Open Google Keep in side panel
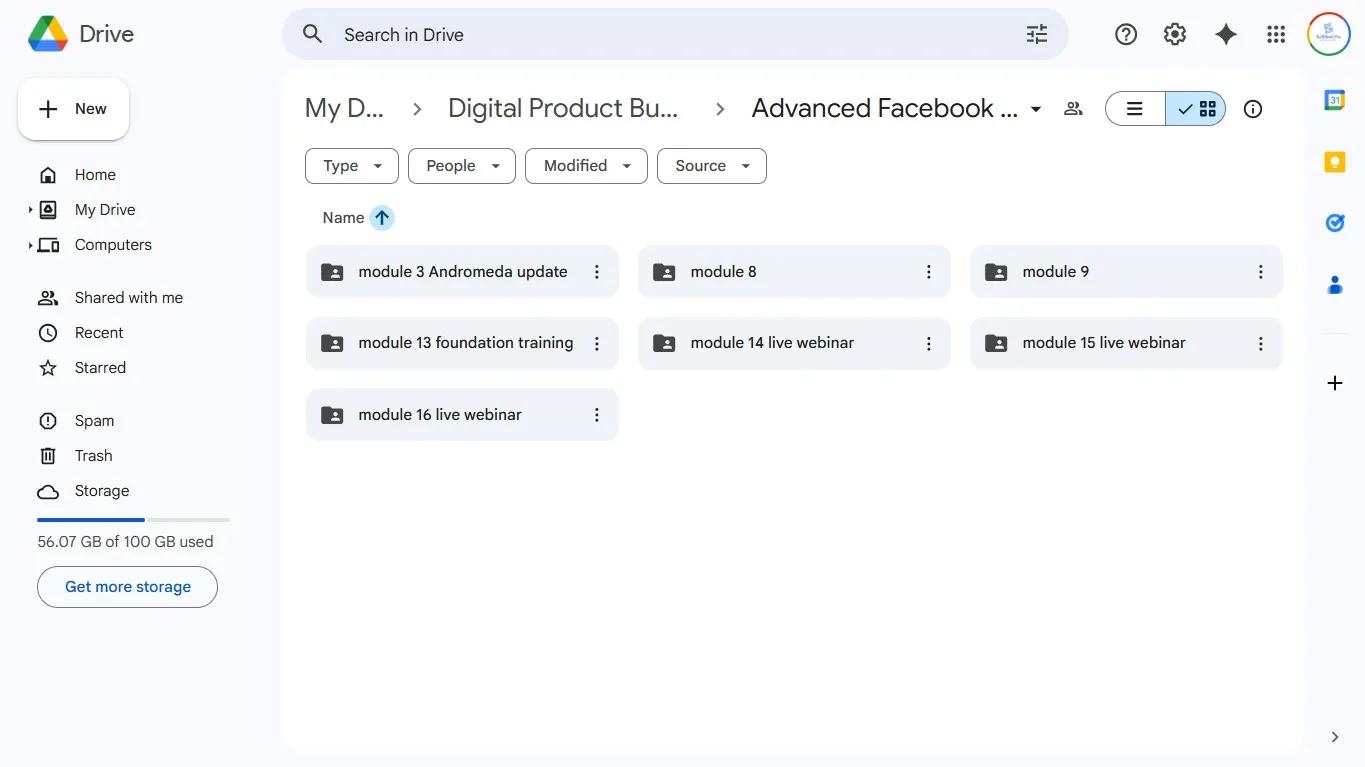The image size is (1365, 767). (1334, 162)
